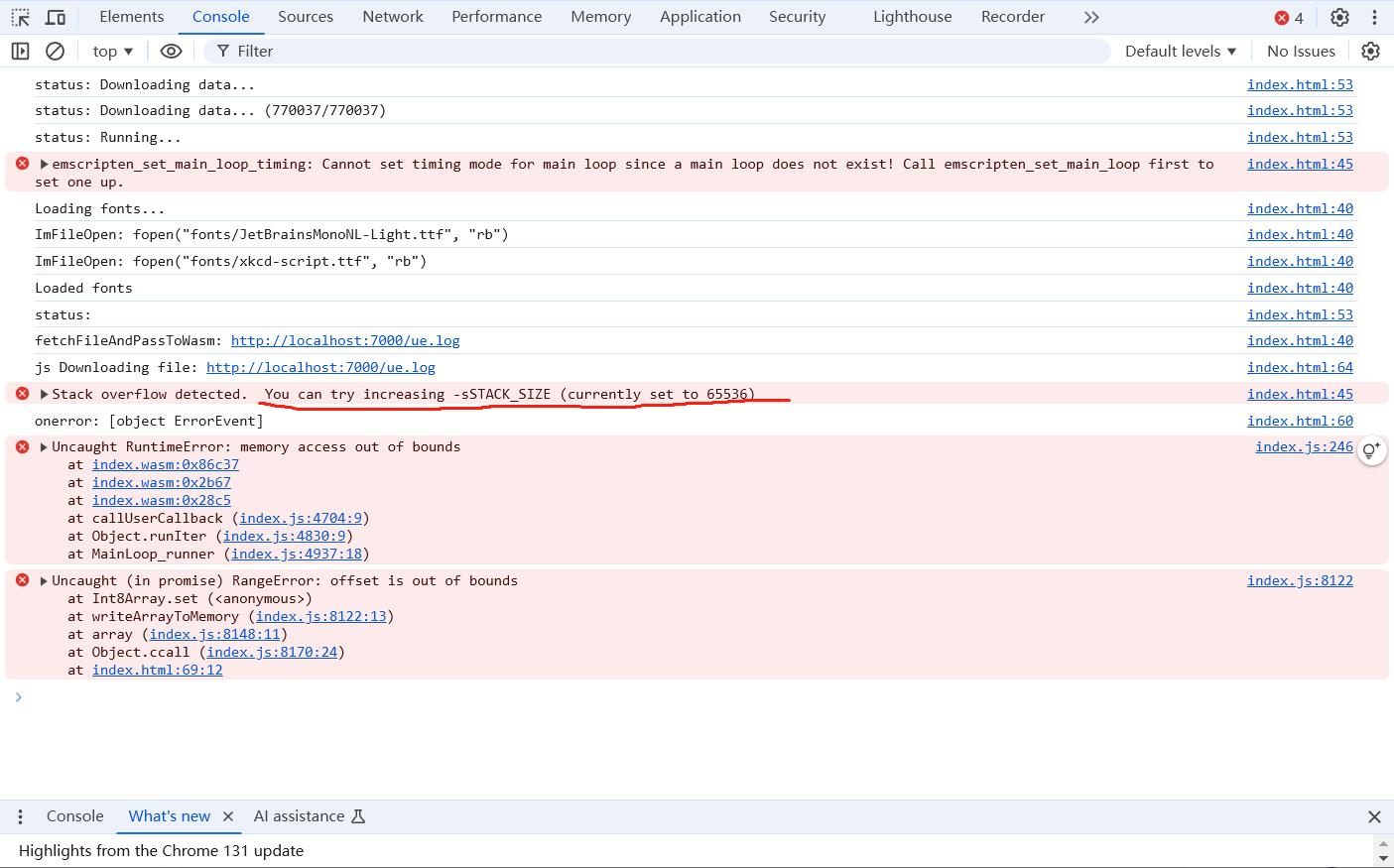1394x868 pixels.
Task: Select the Memory tab
Action: click(600, 17)
